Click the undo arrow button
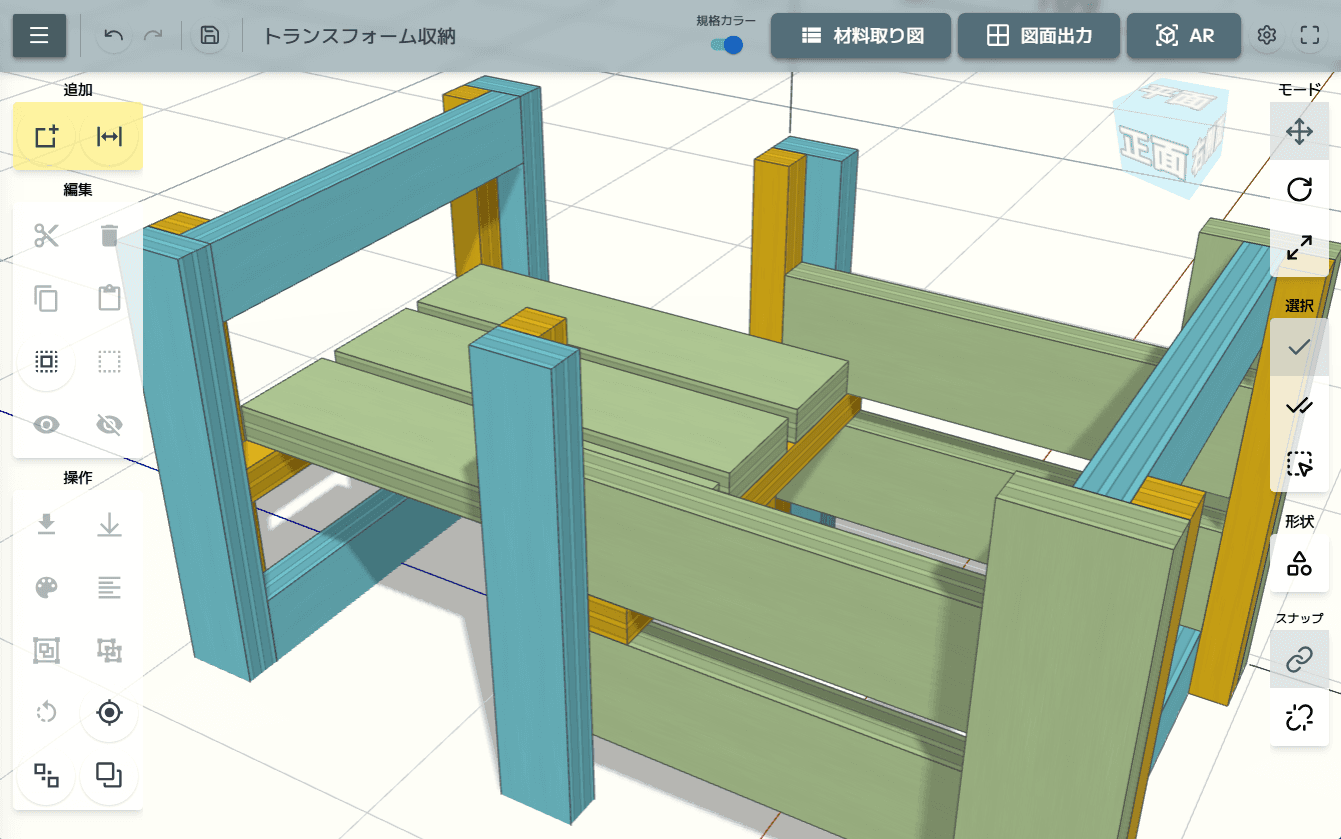Screen dimensions: 1341x839 pos(114,36)
